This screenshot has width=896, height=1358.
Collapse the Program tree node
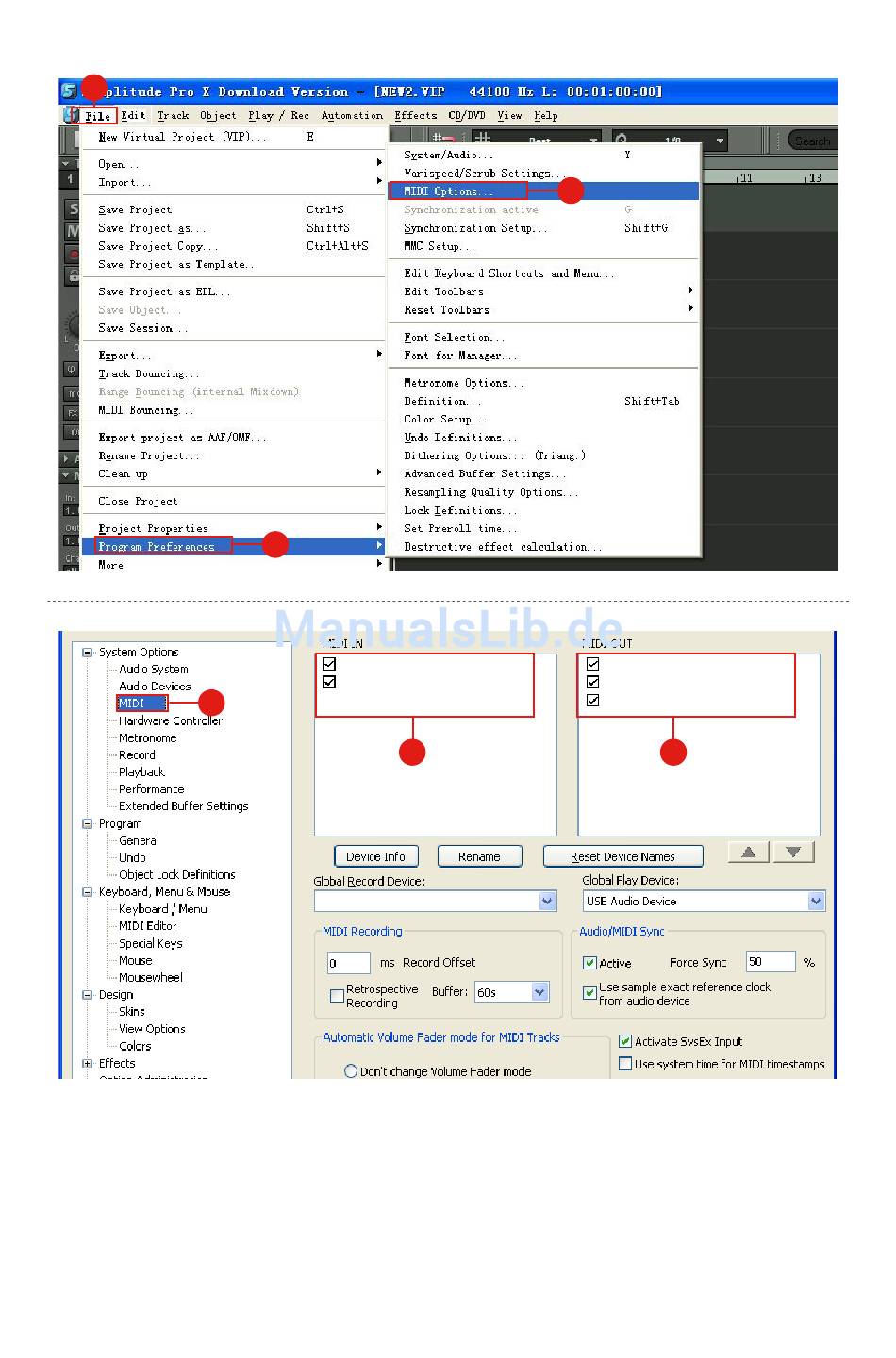coord(88,823)
